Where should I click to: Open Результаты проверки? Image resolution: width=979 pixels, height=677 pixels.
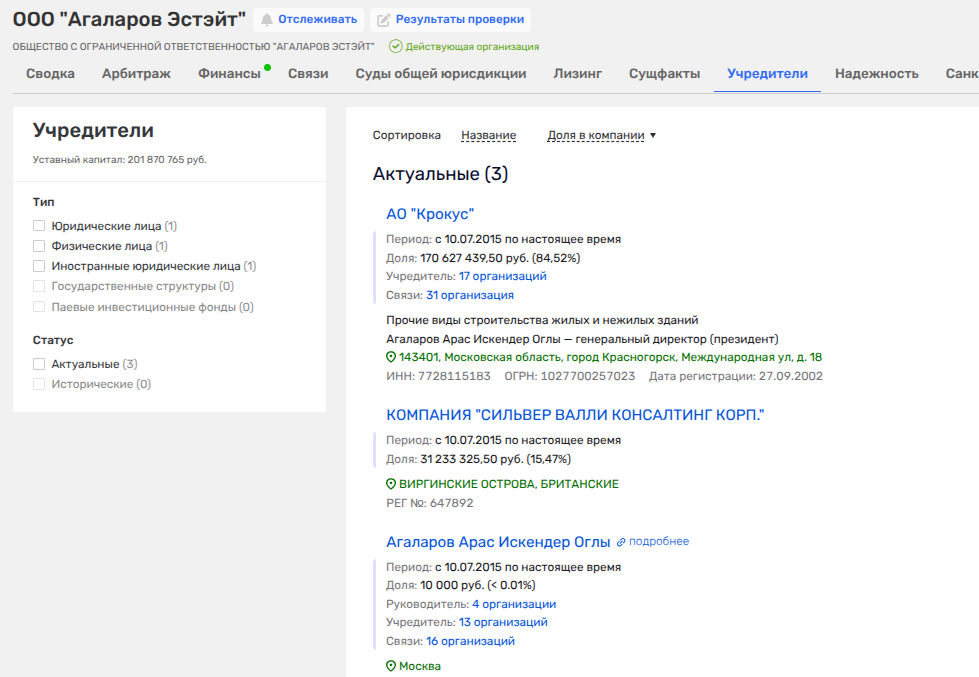point(450,20)
